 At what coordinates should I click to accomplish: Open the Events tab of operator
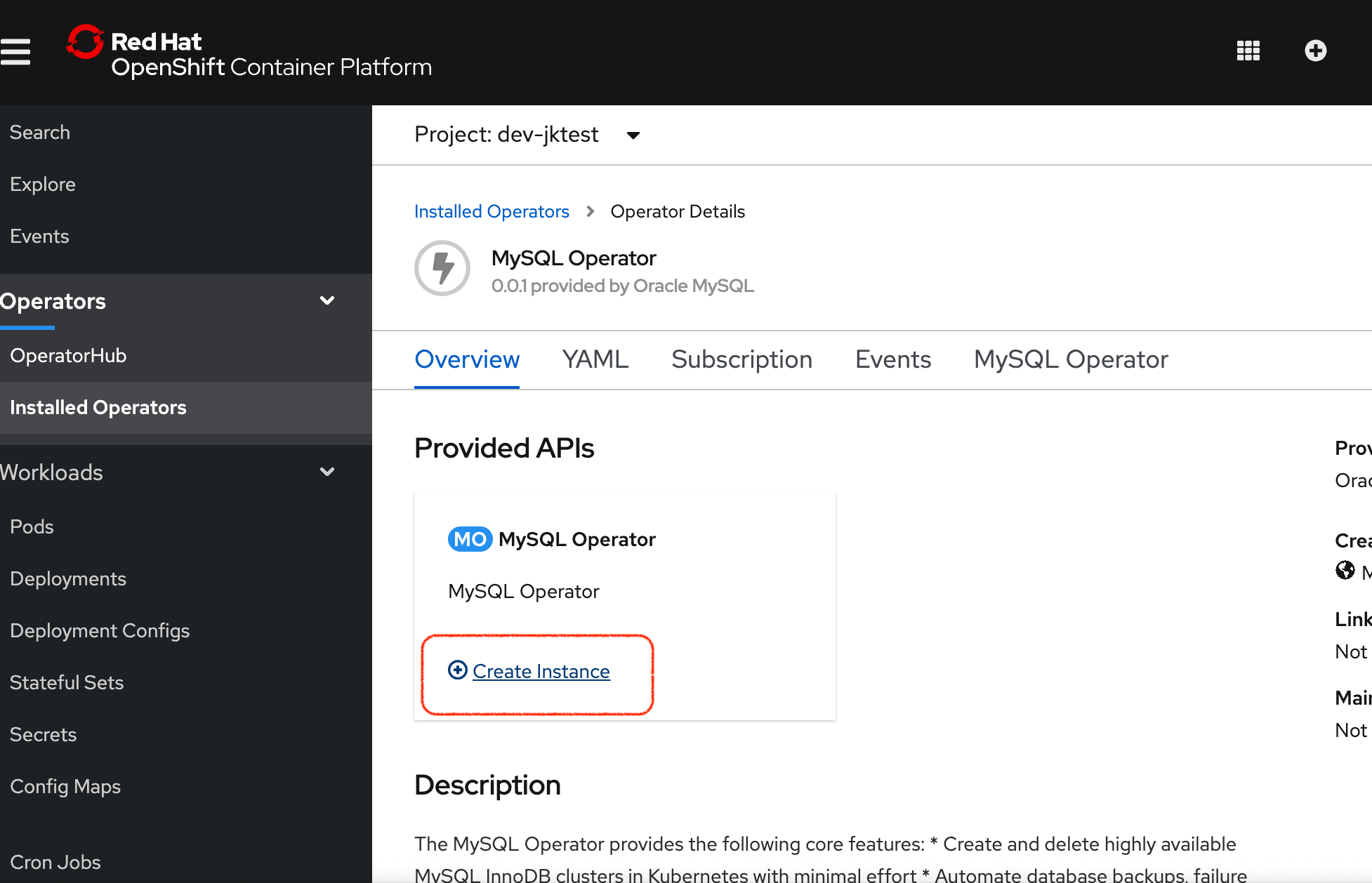click(892, 359)
